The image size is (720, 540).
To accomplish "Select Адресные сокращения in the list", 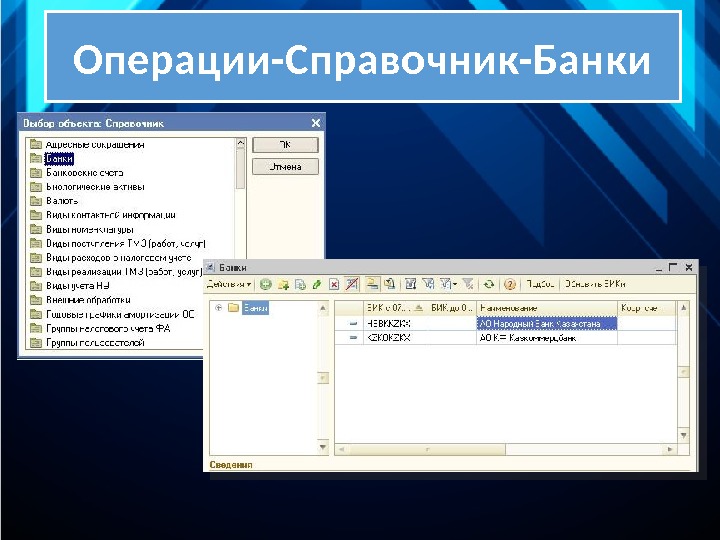I will [95, 145].
